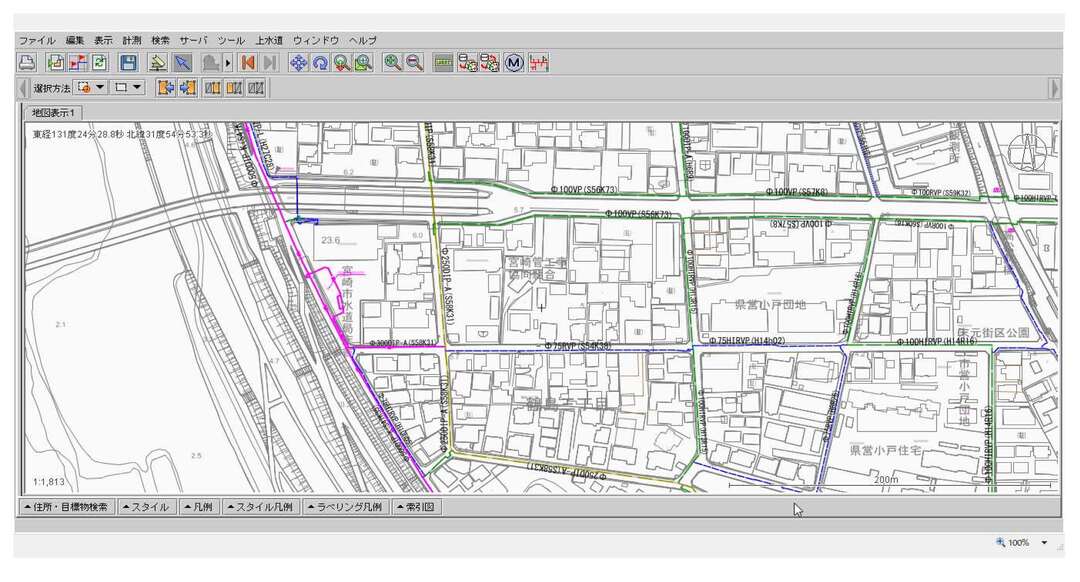Click the orange select-with-left-arrow icon
The image size is (1080, 582).
coord(165,87)
